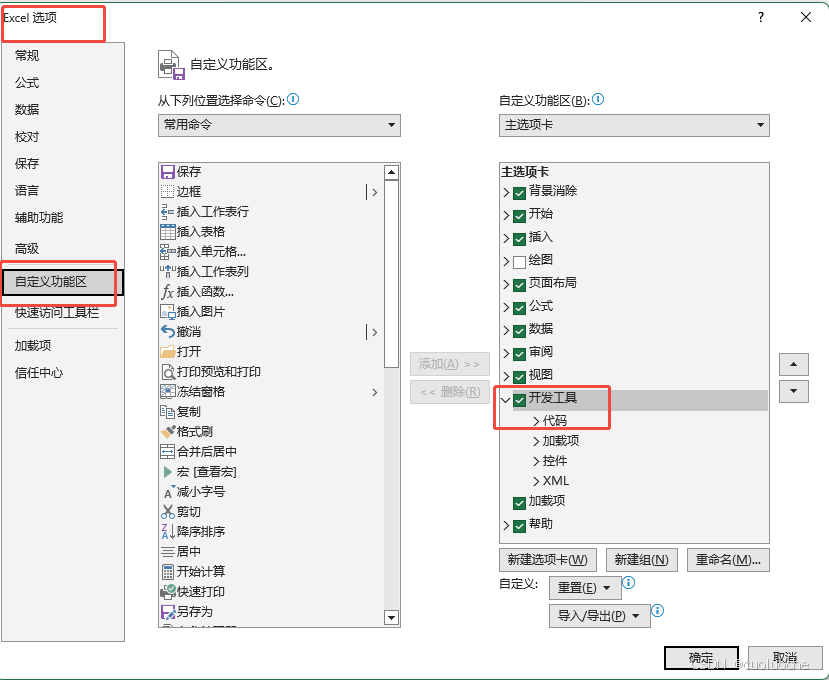Click the Center alignment icon

(x=168, y=552)
